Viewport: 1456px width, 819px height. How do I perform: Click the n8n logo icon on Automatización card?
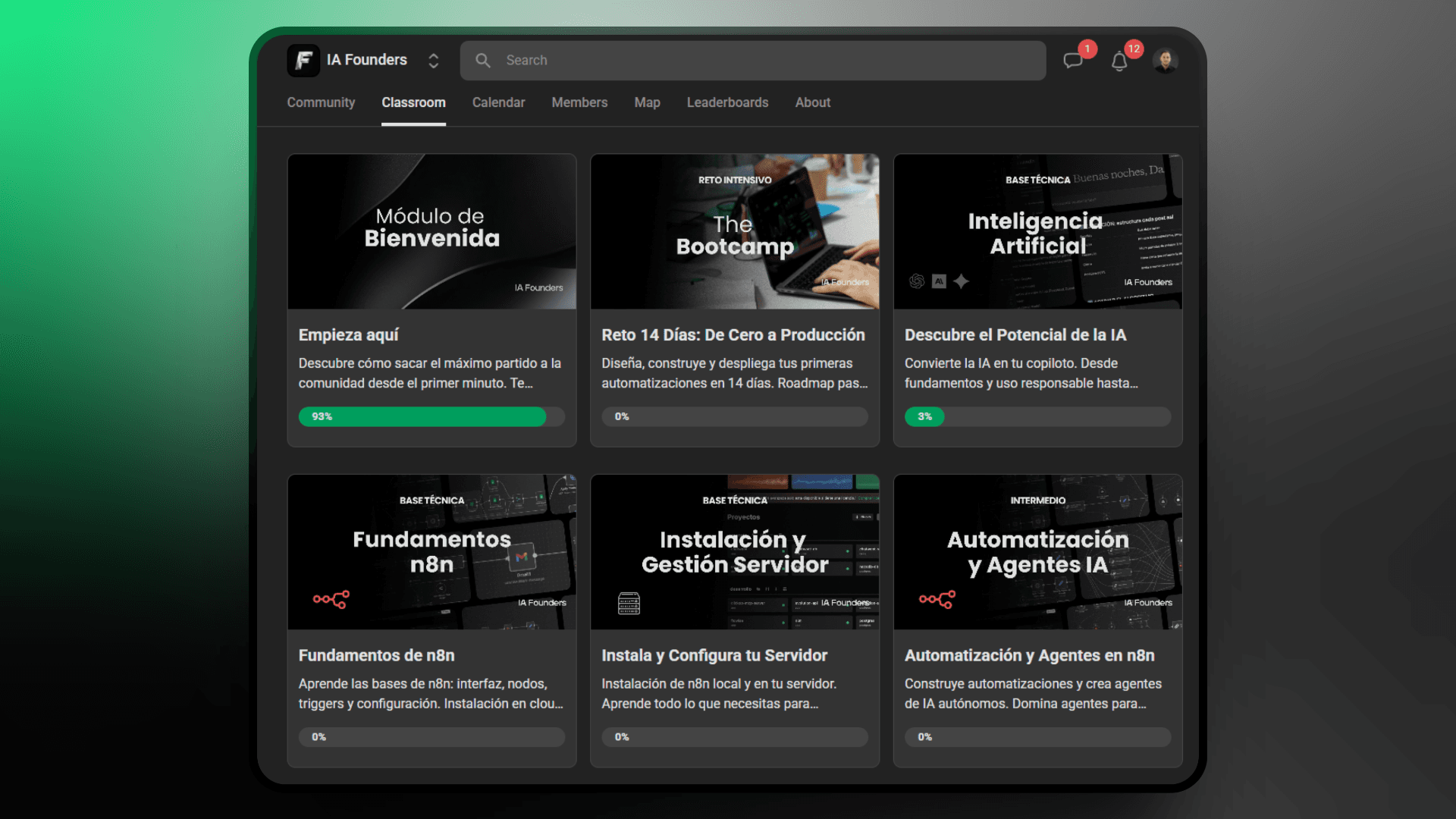937,599
